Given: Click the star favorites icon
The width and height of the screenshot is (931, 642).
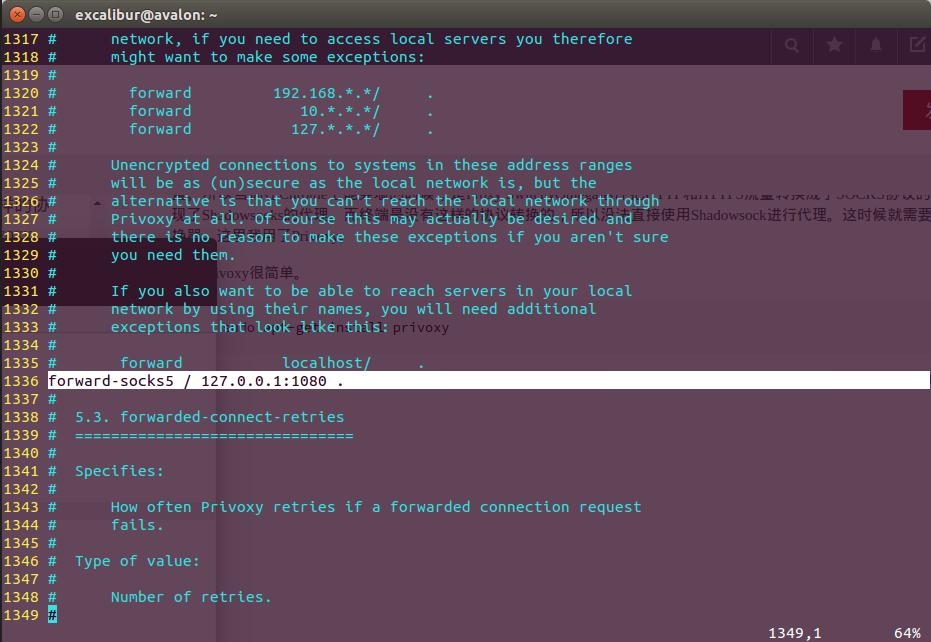Looking at the screenshot, I should [x=834, y=45].
